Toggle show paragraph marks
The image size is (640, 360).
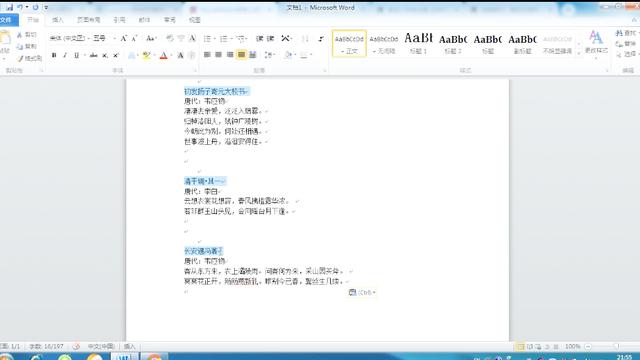tap(321, 38)
